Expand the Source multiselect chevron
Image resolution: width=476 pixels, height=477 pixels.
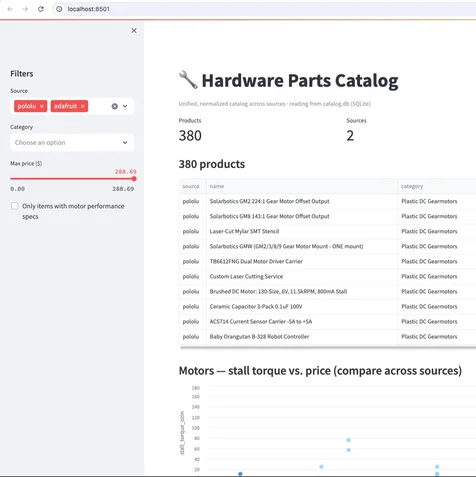[x=125, y=106]
